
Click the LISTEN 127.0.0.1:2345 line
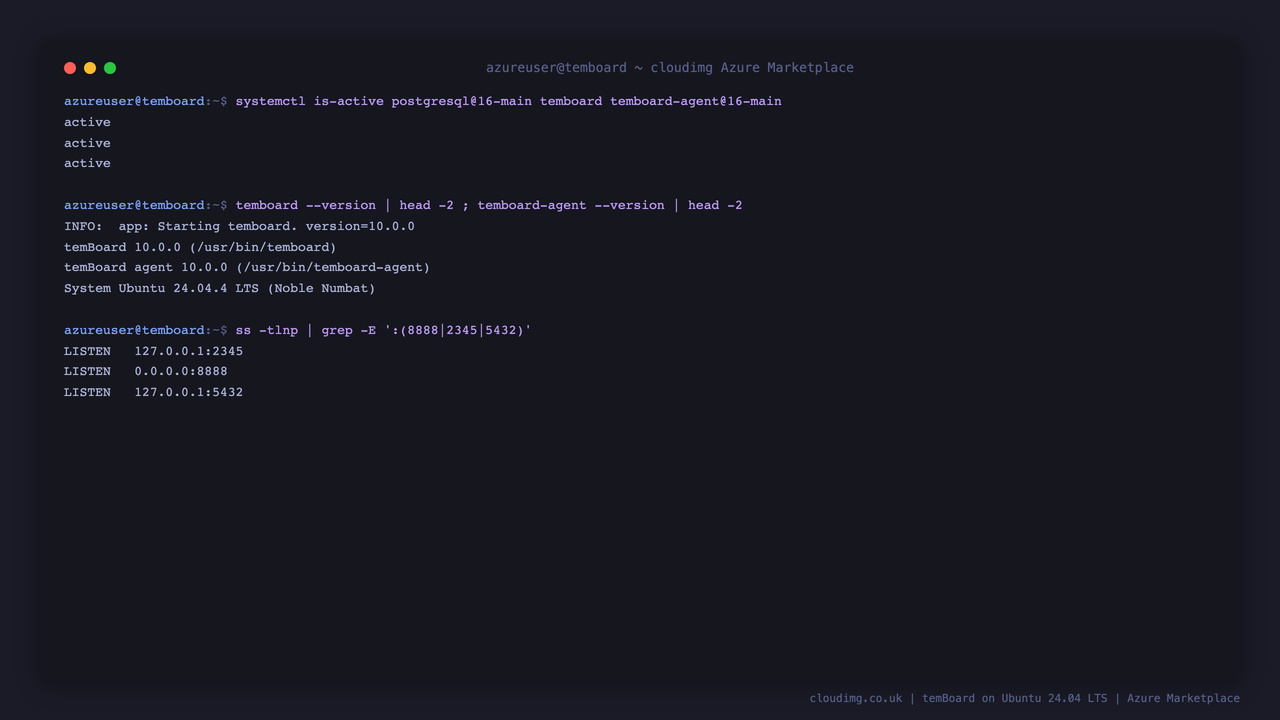tap(153, 351)
